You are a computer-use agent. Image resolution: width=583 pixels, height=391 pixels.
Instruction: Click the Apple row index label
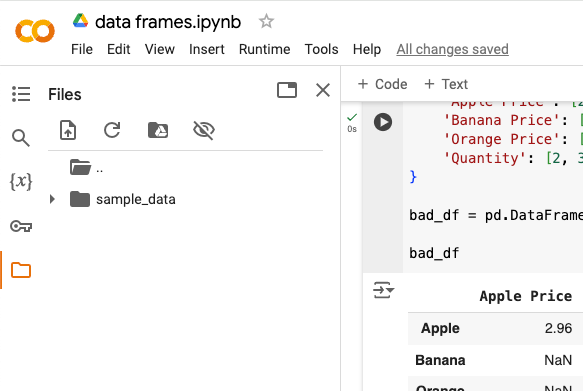[x=440, y=328]
